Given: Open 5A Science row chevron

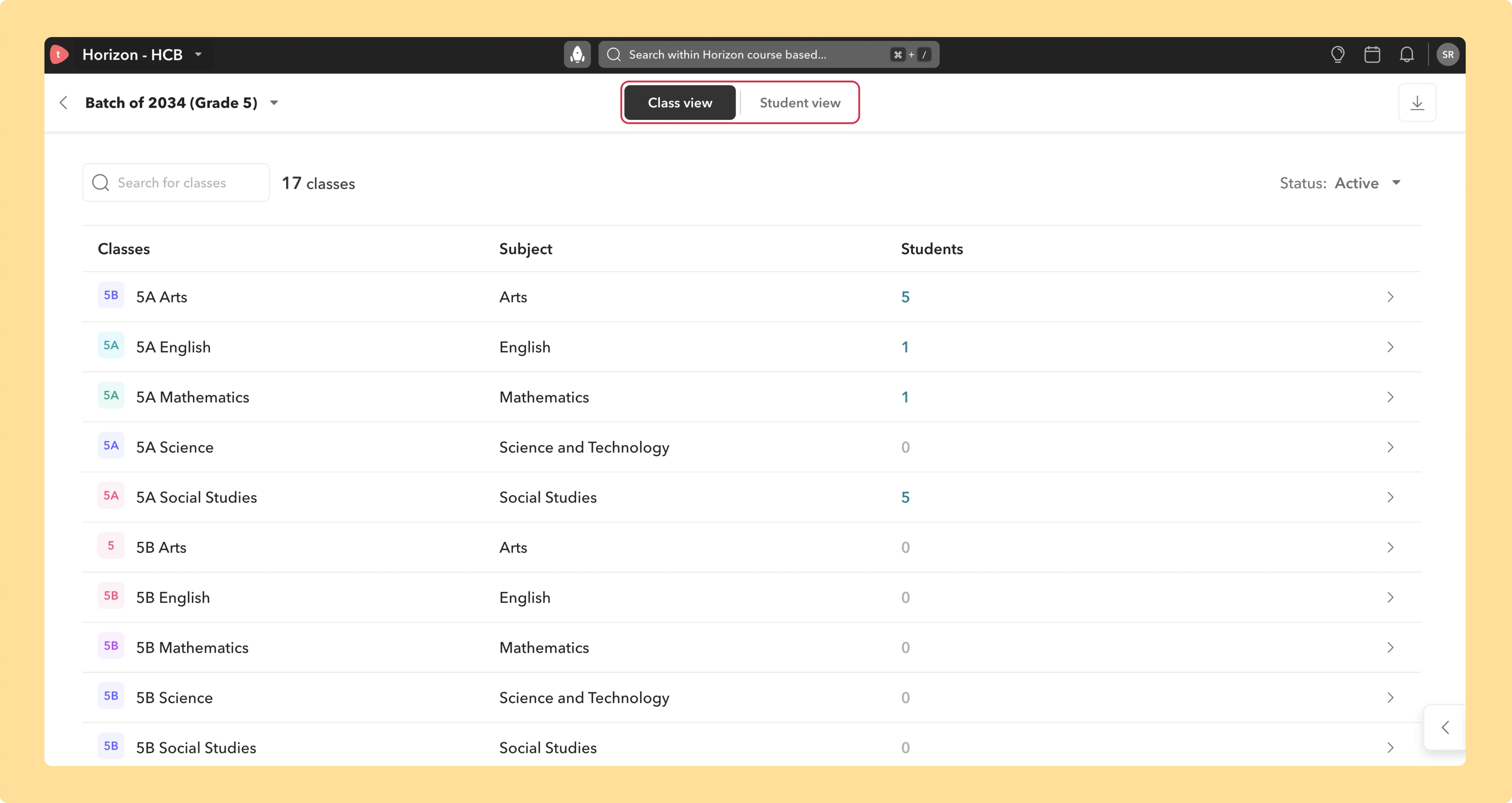Looking at the screenshot, I should point(1390,447).
